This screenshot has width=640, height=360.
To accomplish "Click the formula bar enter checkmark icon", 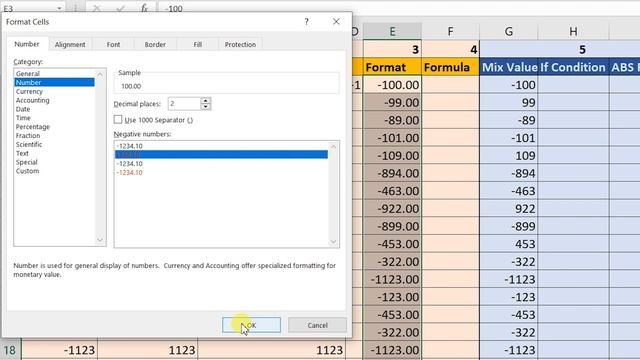I will [120, 8].
